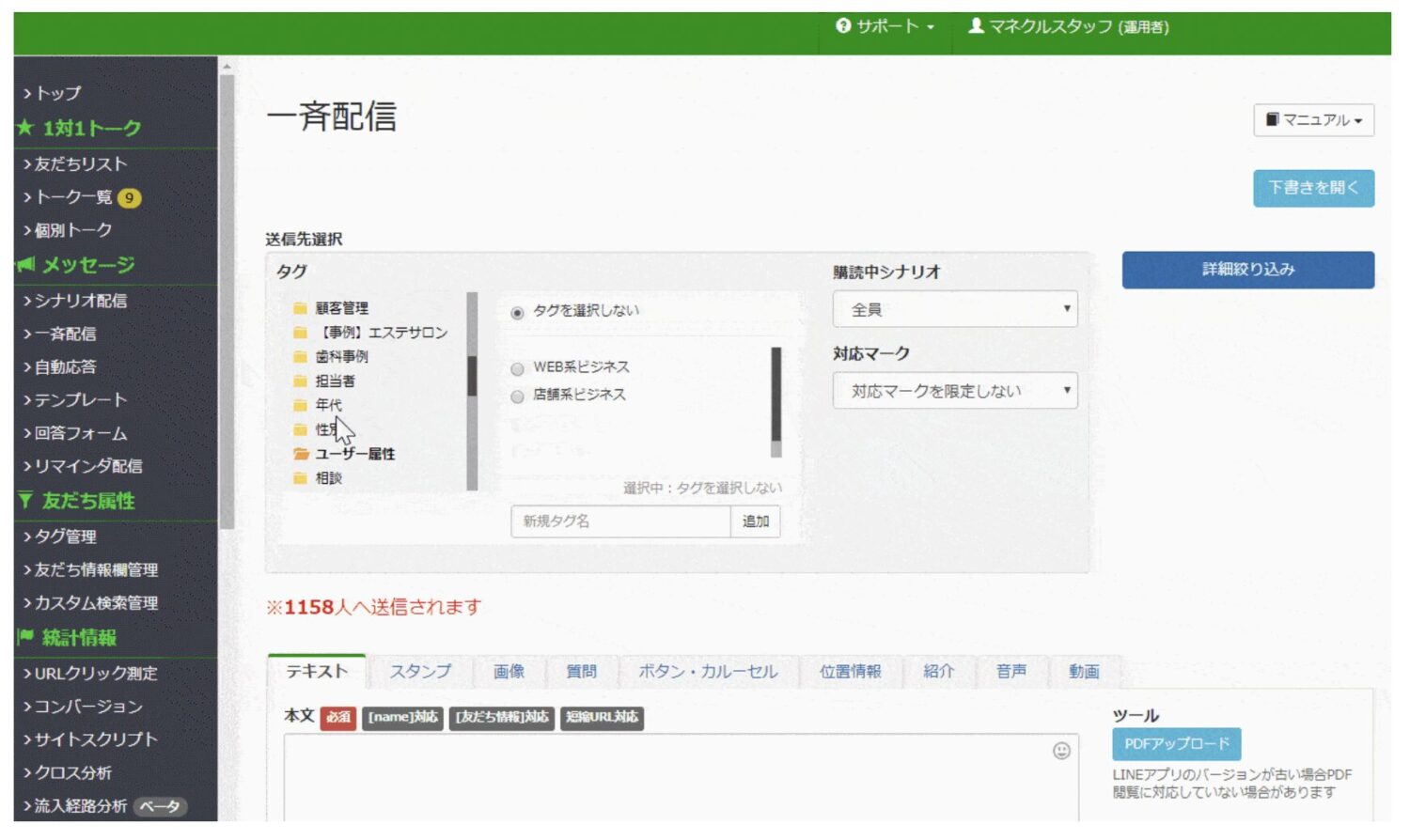Open the サポート dropdown menu
Image resolution: width=1410 pixels, height=840 pixels.
click(x=885, y=26)
